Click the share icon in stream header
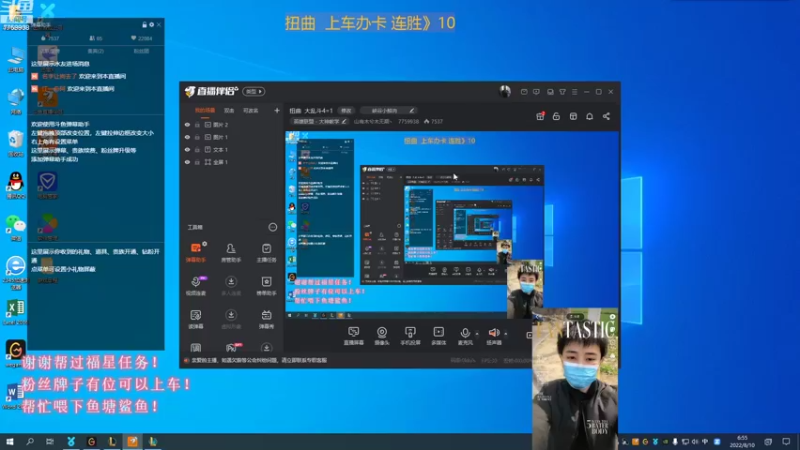 606,116
